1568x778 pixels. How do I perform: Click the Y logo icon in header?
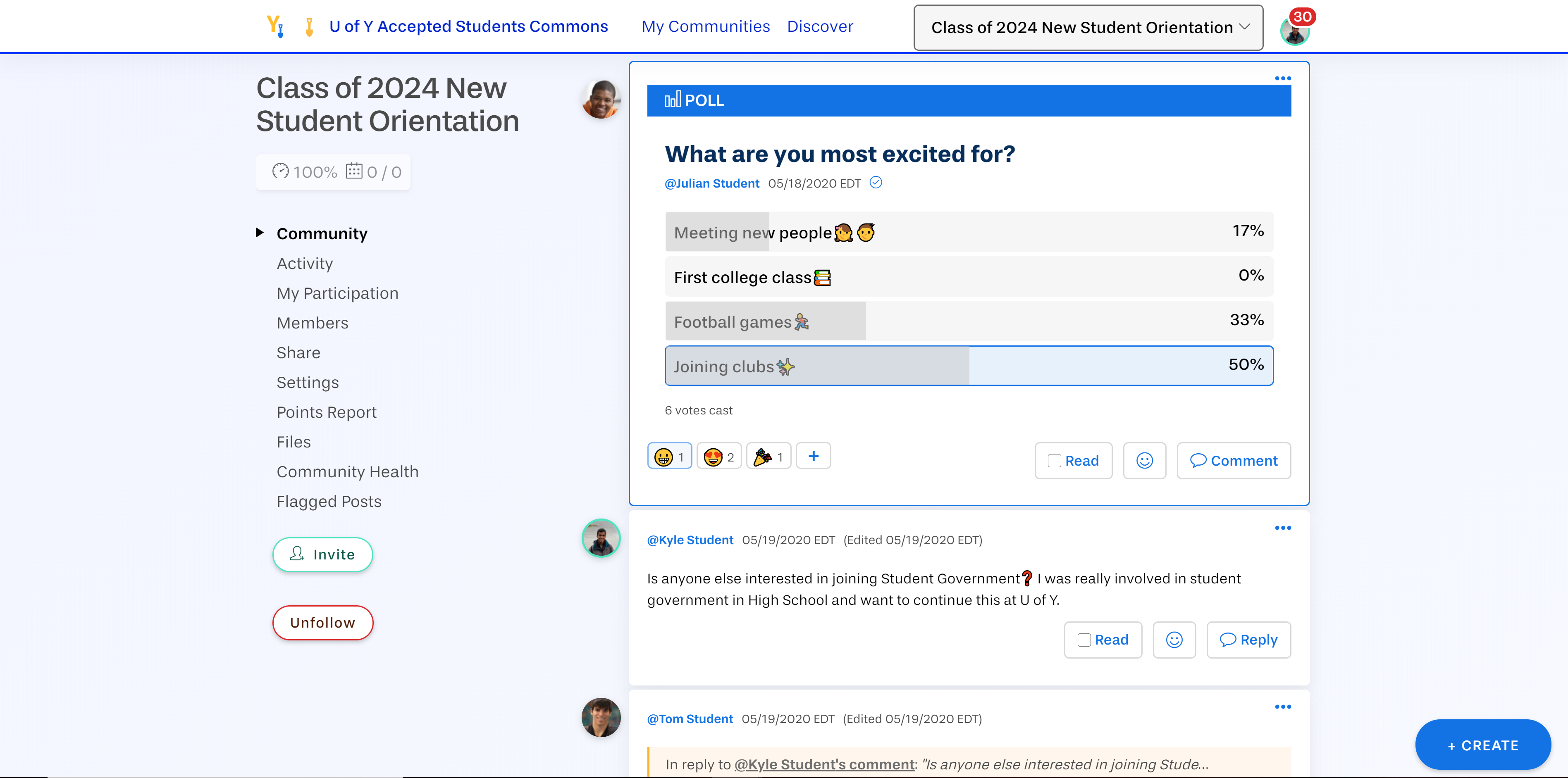pos(275,26)
